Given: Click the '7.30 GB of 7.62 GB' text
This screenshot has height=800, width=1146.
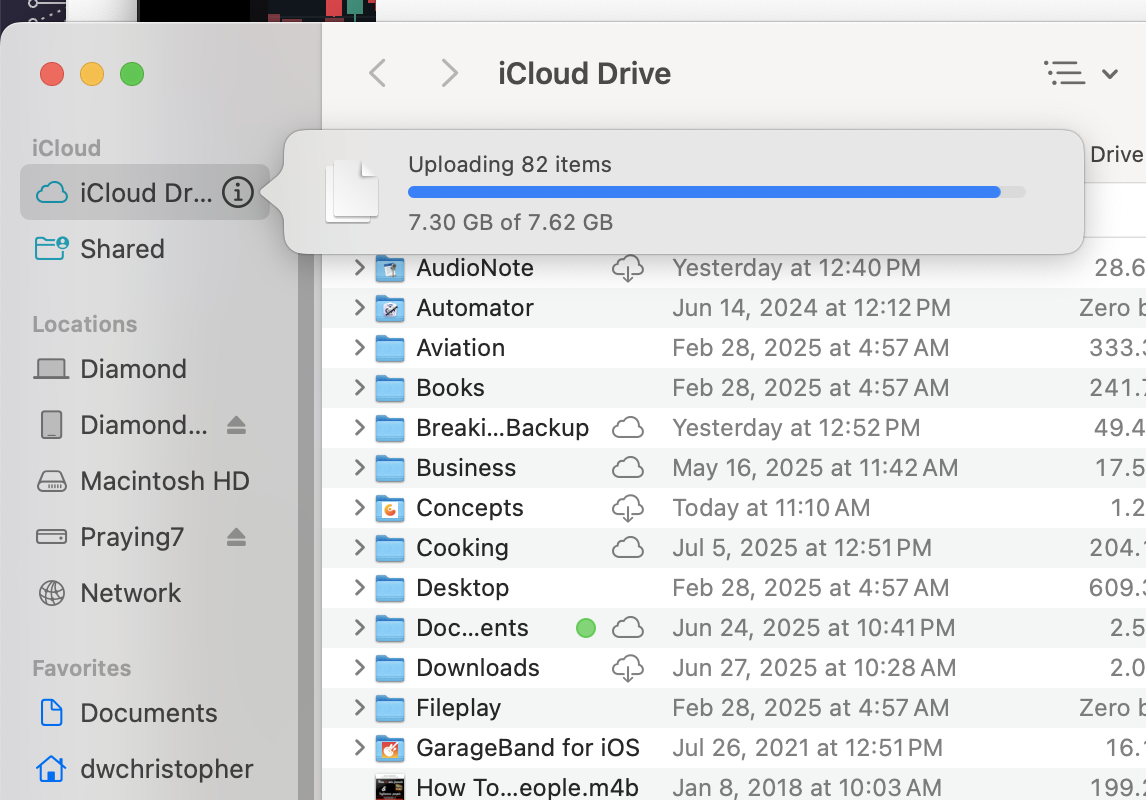Looking at the screenshot, I should tap(510, 222).
